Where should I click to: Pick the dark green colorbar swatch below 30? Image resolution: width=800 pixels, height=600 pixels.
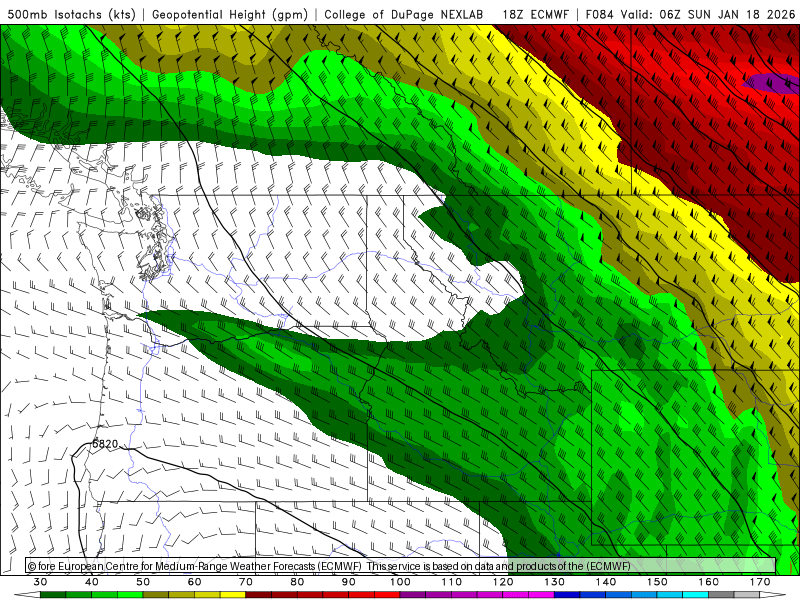pos(53,595)
